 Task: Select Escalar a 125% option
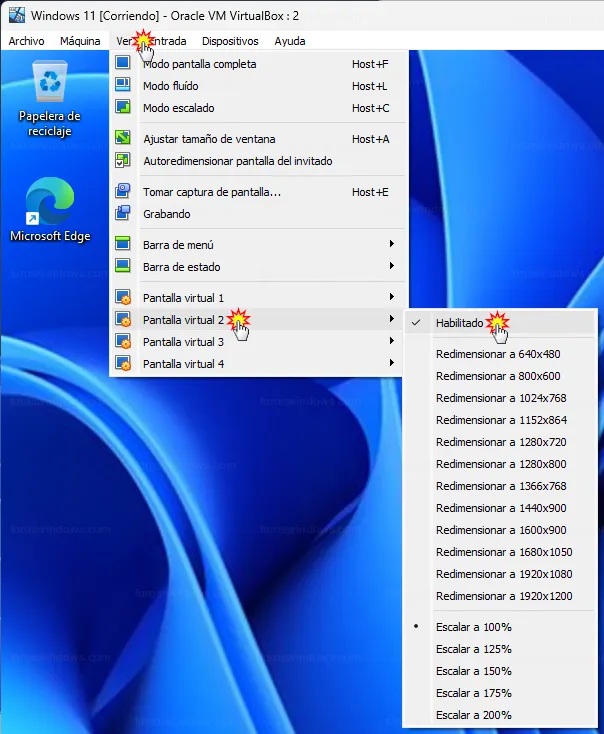click(500, 649)
